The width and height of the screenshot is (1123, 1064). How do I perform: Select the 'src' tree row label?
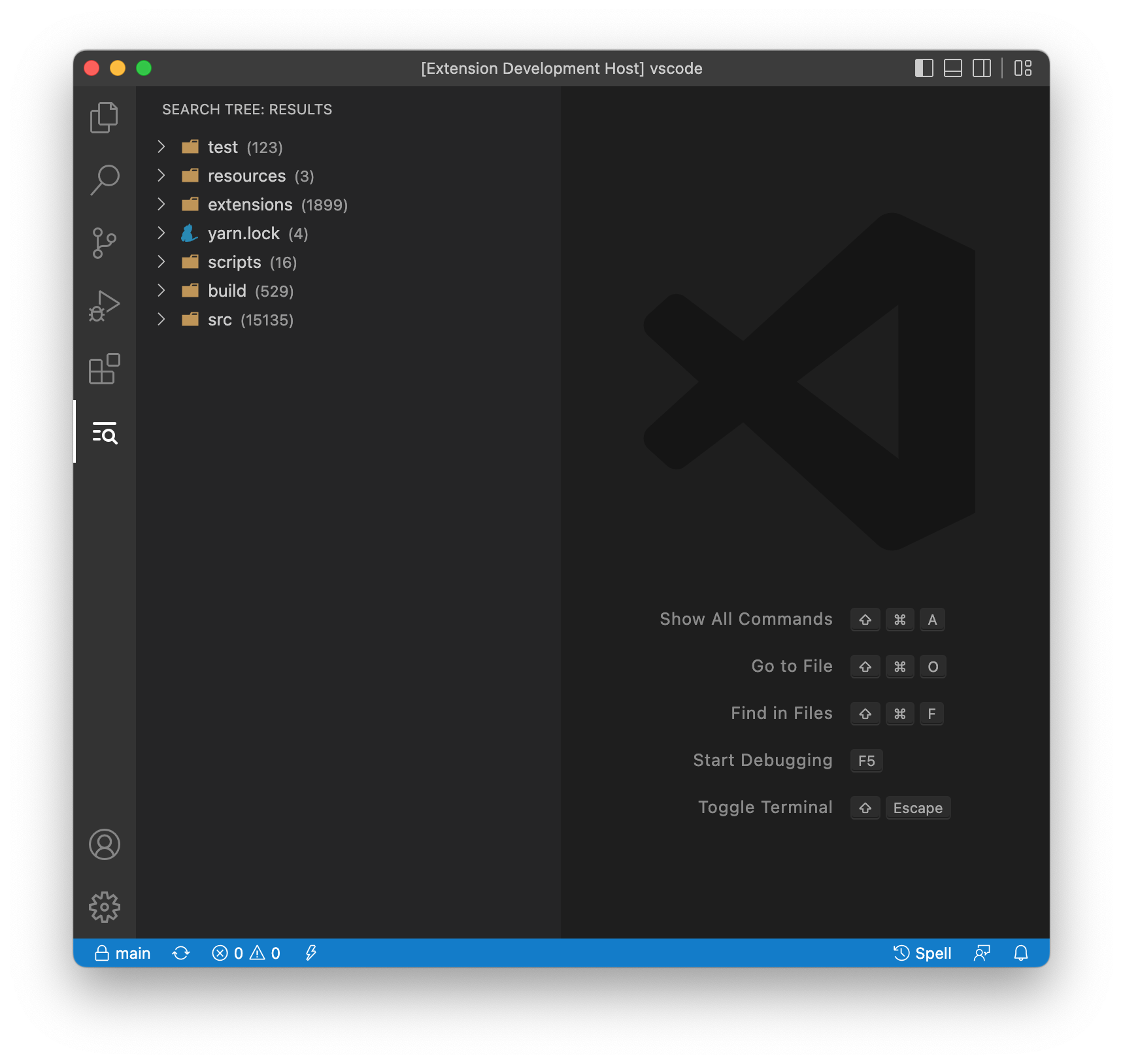pyautogui.click(x=220, y=320)
